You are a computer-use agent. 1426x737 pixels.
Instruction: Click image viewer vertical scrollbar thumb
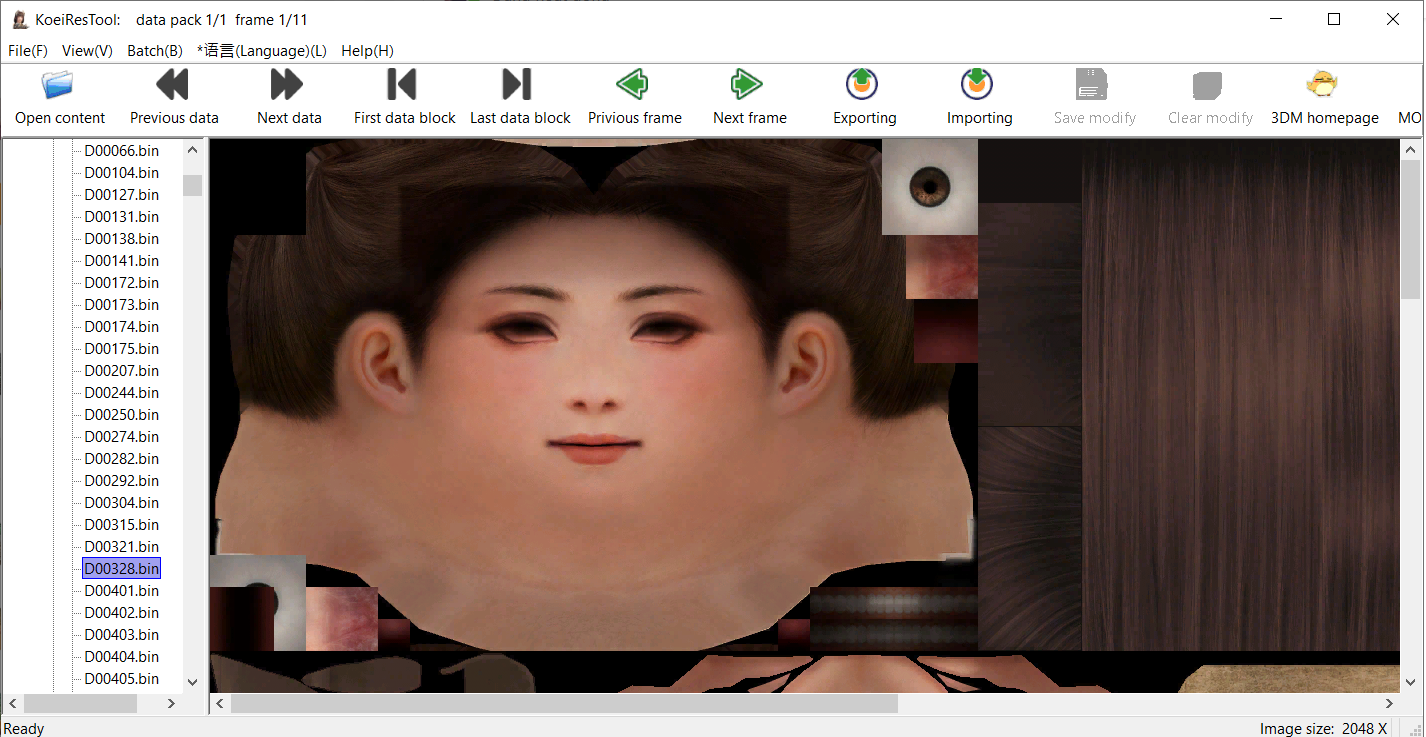pos(1410,228)
